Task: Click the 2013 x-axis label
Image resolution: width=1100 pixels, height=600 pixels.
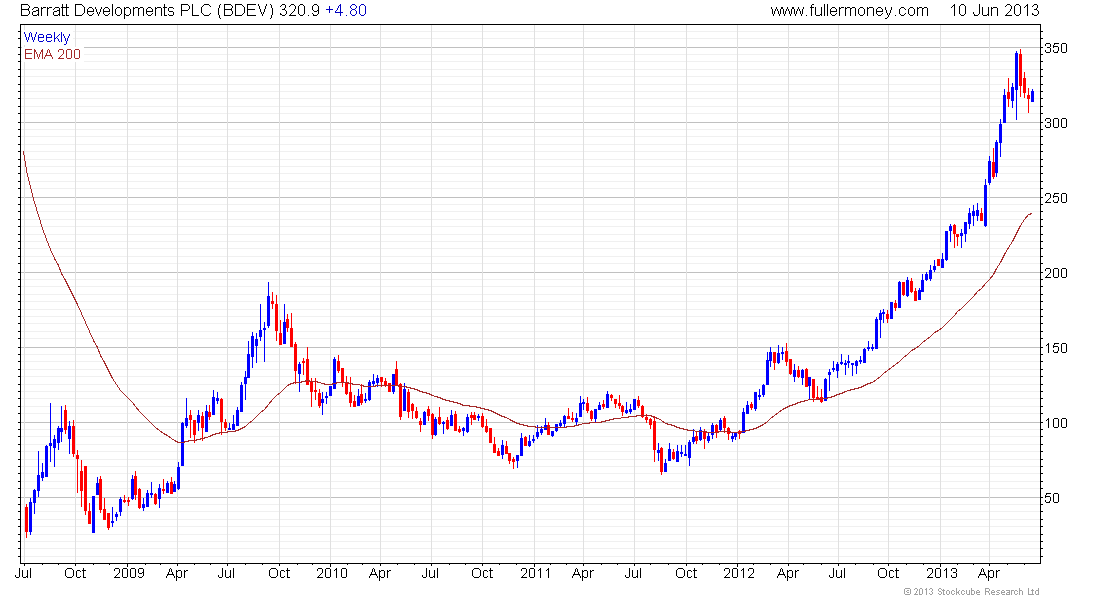Action: tap(941, 573)
